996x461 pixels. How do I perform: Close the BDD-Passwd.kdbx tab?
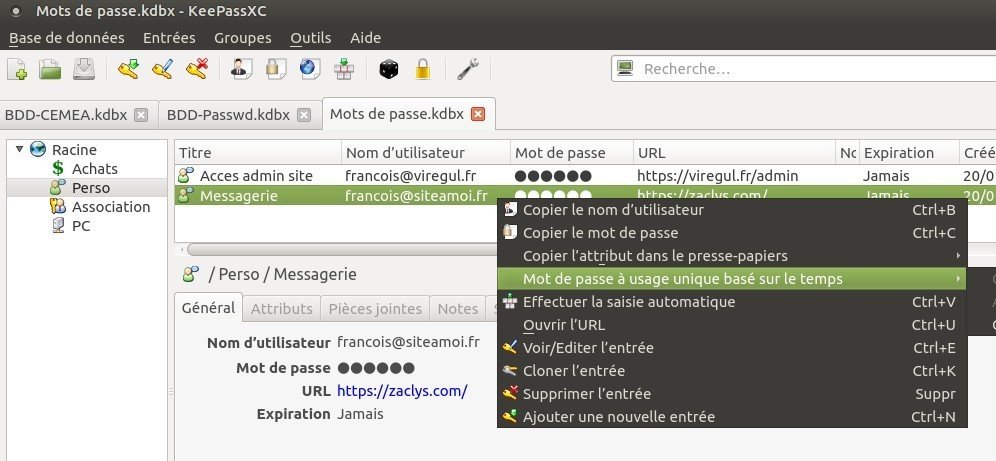point(304,115)
